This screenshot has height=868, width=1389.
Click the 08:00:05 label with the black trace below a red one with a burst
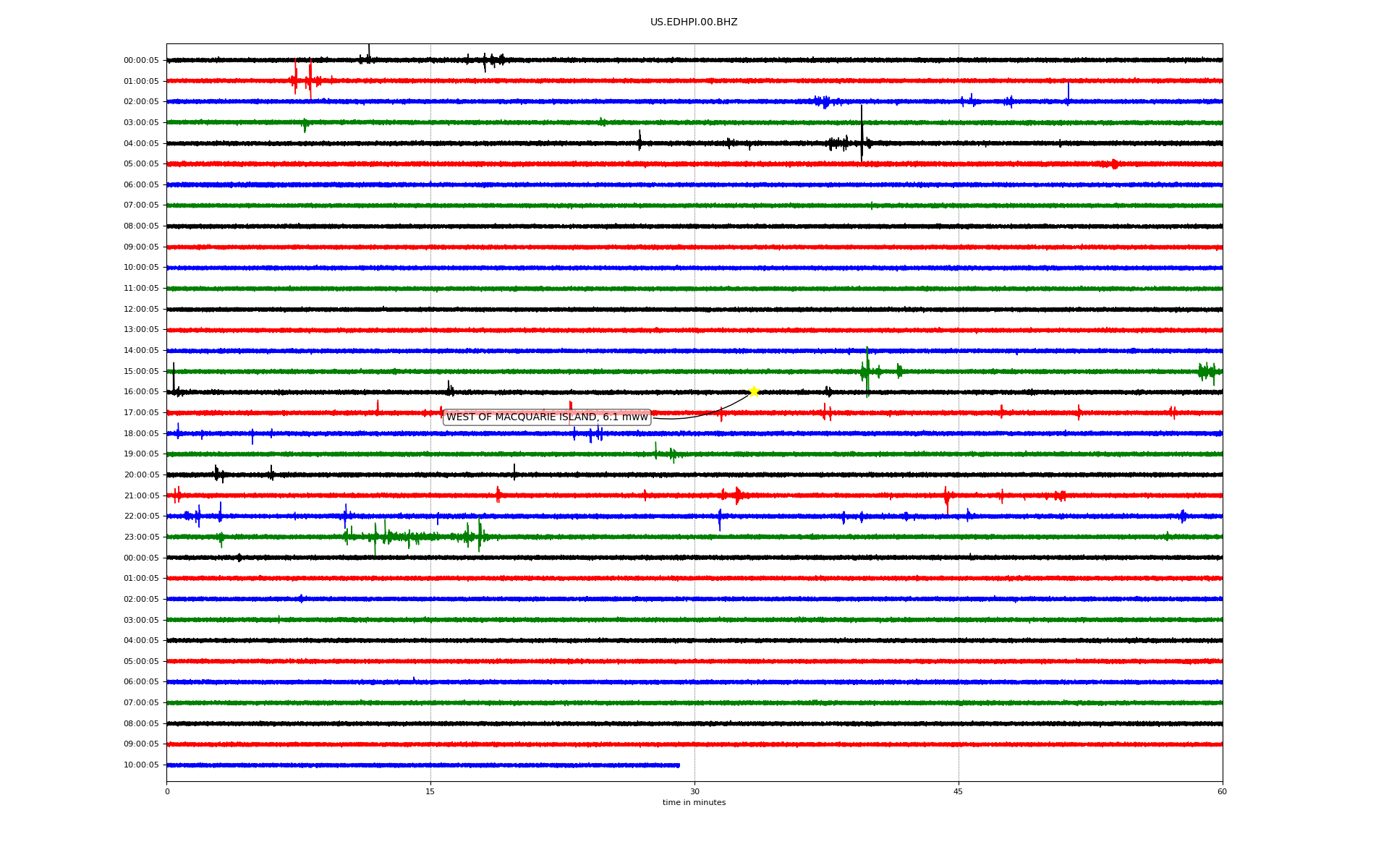click(x=141, y=226)
